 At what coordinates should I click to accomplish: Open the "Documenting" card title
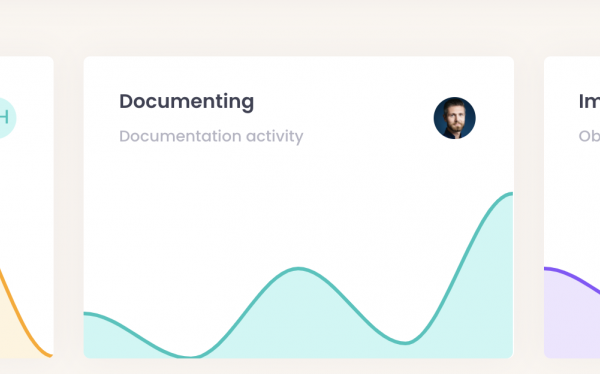[x=186, y=102]
